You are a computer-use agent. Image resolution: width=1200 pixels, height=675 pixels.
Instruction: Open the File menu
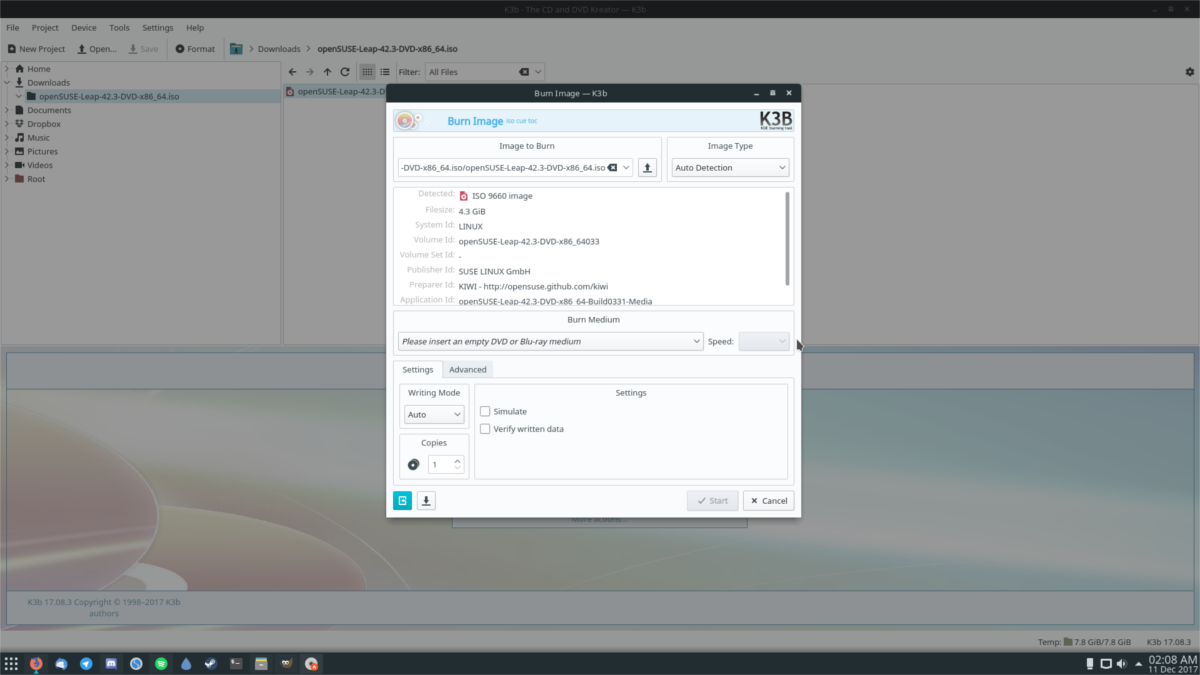pos(12,28)
